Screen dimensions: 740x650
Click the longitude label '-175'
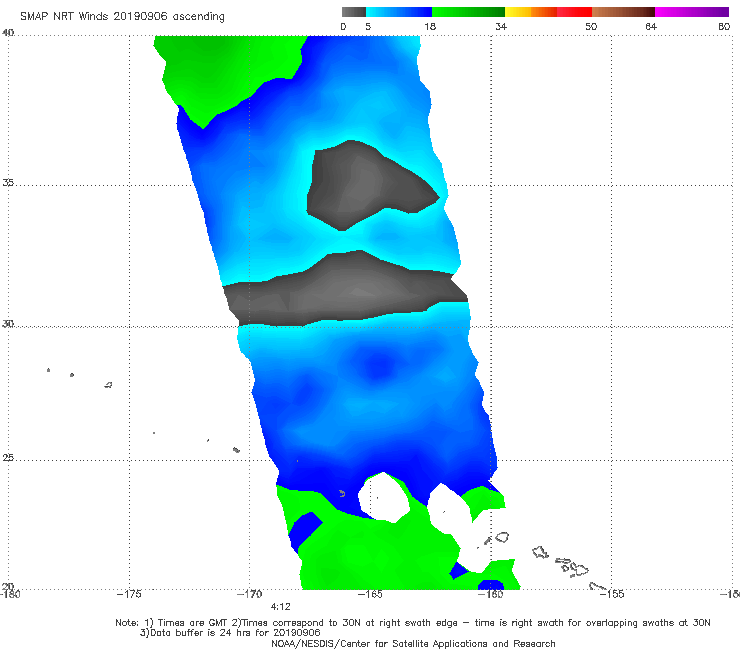click(129, 594)
